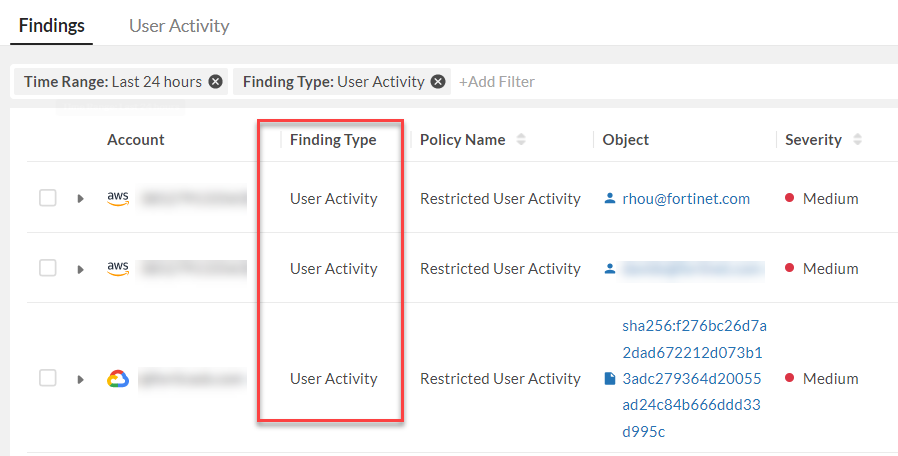Click the AWS logo in first row
The image size is (898, 456).
coord(118,198)
